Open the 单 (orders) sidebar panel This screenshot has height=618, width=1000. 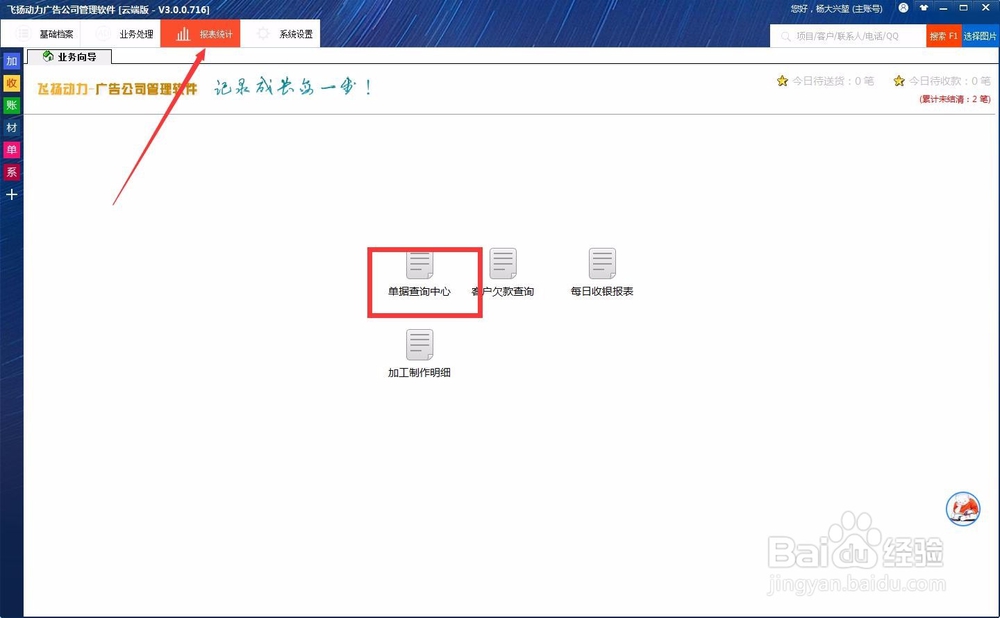12,149
